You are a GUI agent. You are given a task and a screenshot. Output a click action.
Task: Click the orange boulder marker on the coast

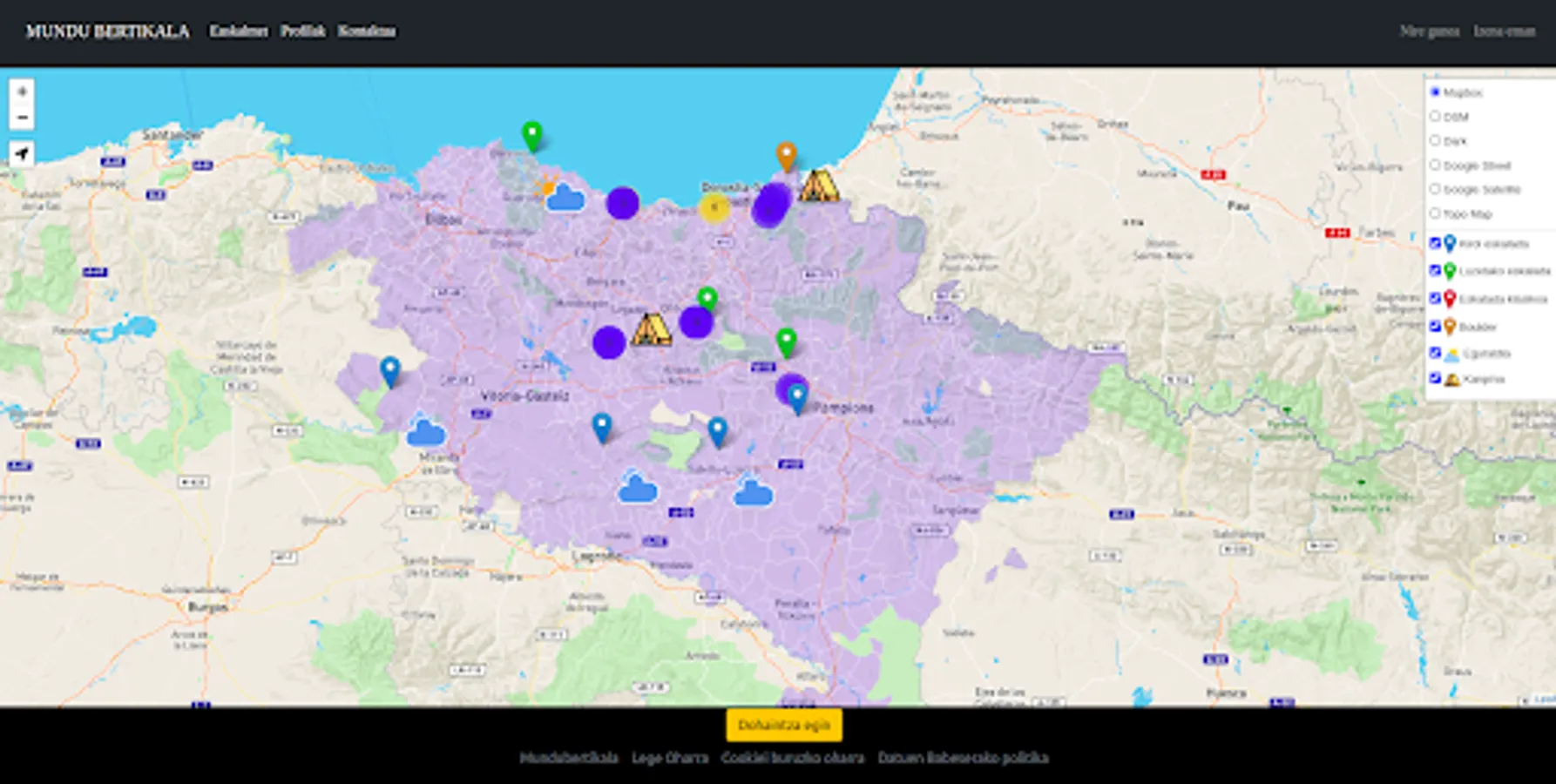[786, 156]
